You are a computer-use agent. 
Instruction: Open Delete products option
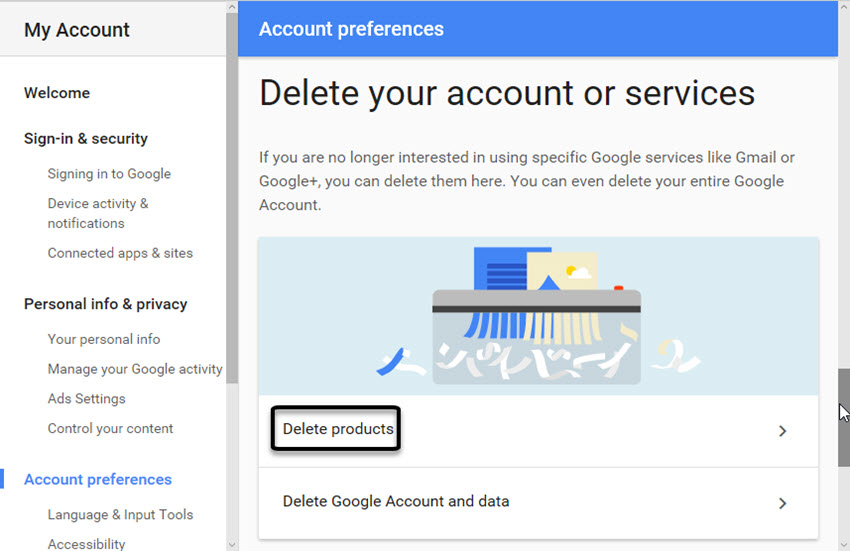pyautogui.click(x=338, y=429)
